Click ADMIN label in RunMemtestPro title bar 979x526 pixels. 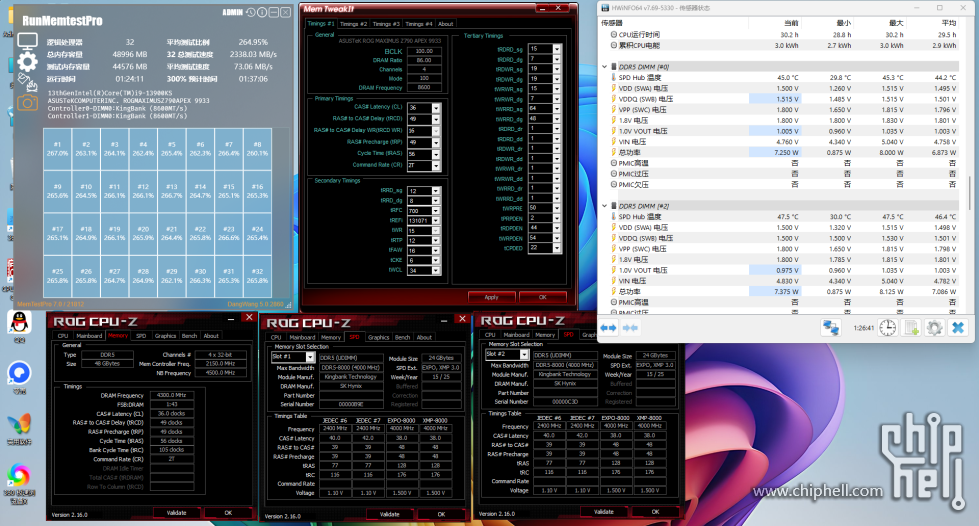(x=232, y=12)
